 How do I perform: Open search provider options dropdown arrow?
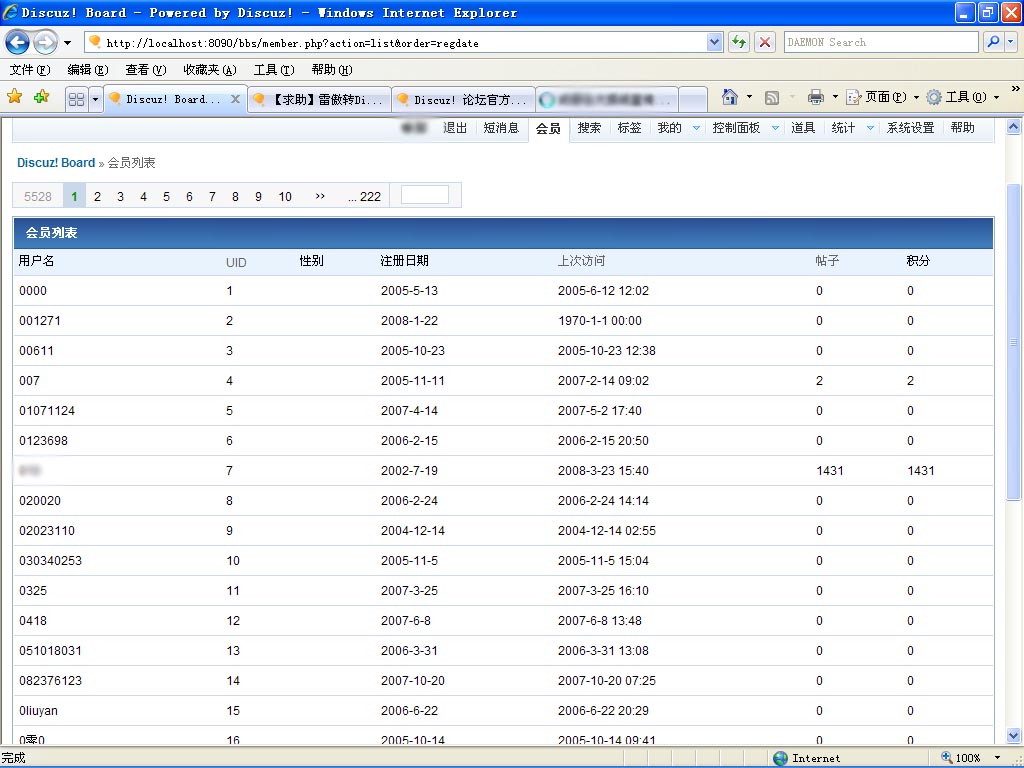coord(1011,42)
